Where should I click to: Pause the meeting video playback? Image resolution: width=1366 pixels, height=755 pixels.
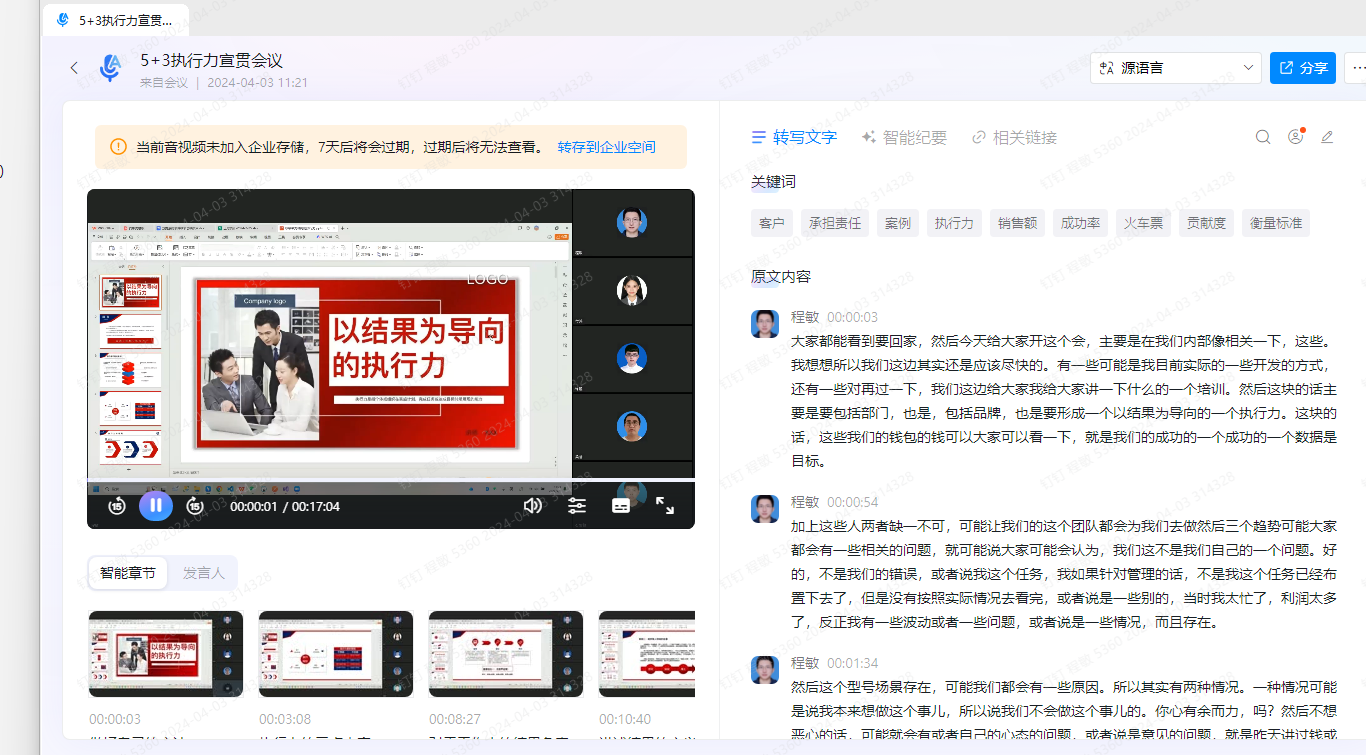pyautogui.click(x=155, y=506)
